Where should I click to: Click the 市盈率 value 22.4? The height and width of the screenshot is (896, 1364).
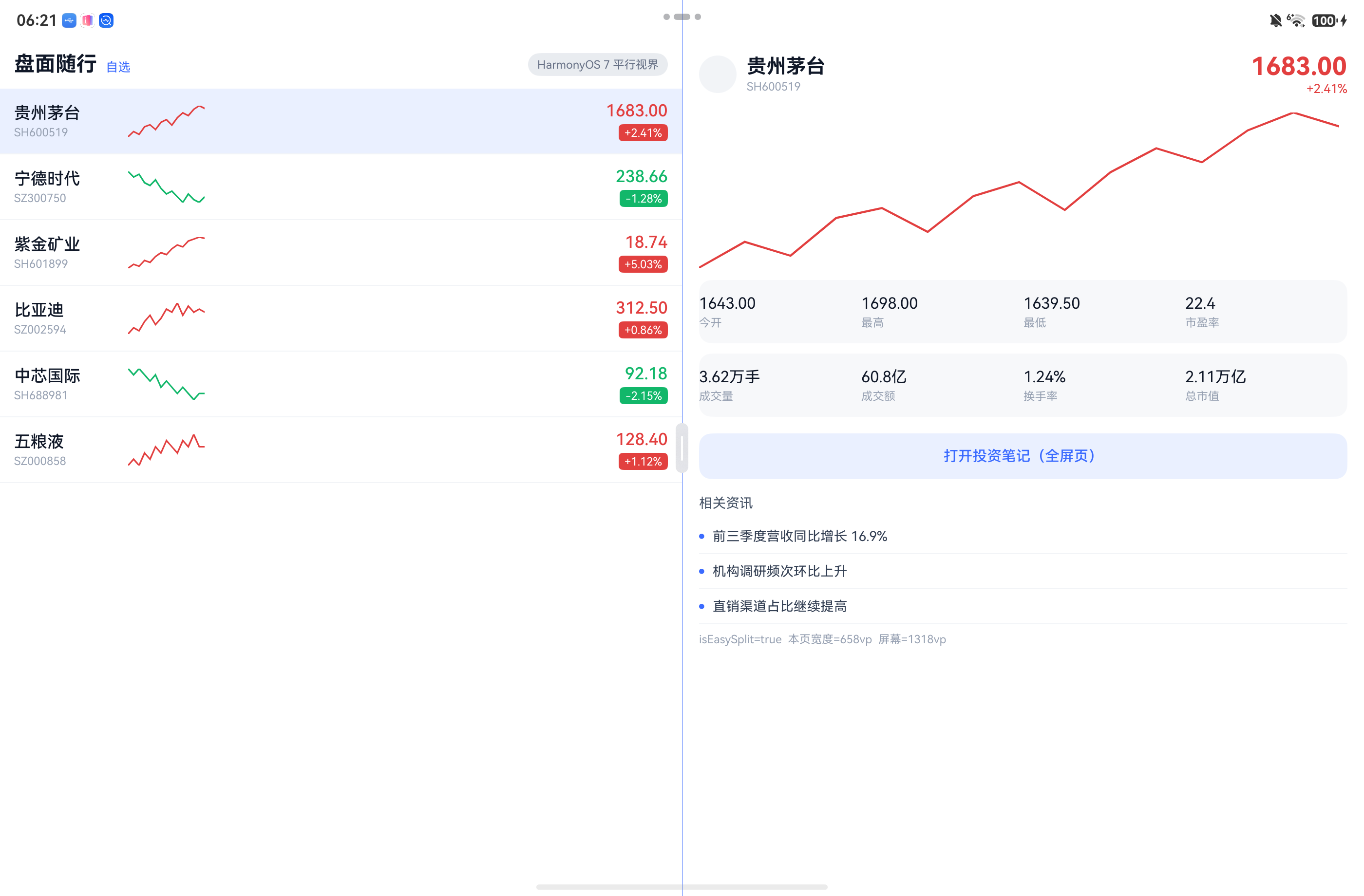click(1200, 303)
